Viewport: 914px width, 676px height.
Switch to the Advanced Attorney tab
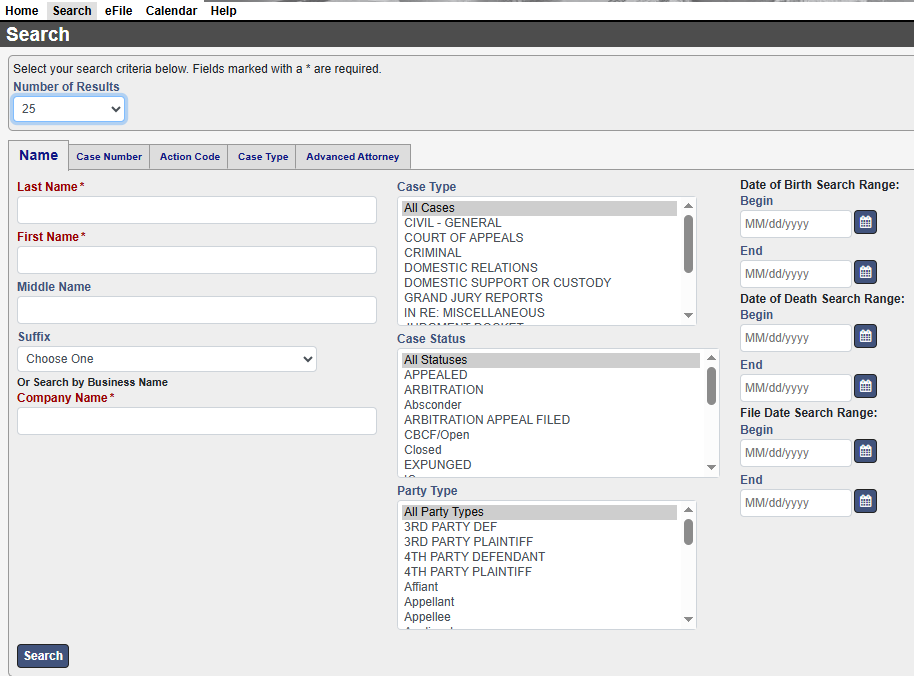tap(352, 157)
